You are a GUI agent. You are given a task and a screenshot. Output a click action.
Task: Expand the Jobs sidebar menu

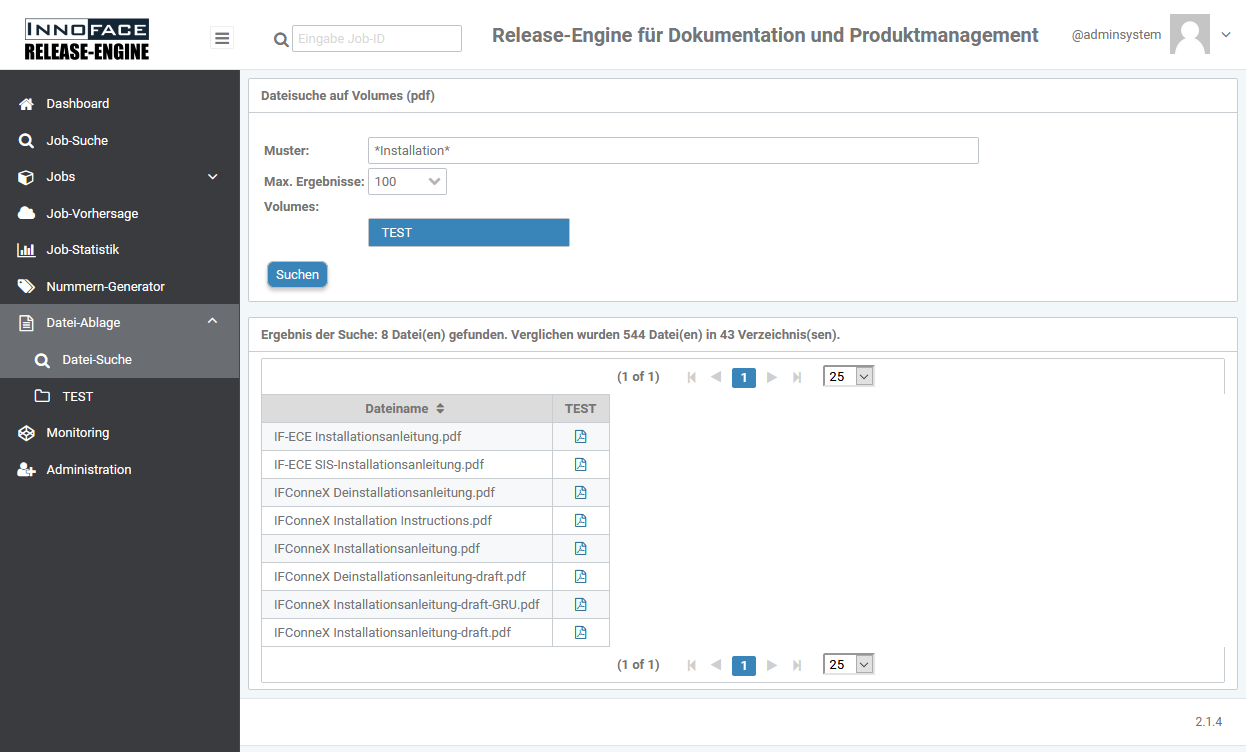click(x=212, y=177)
